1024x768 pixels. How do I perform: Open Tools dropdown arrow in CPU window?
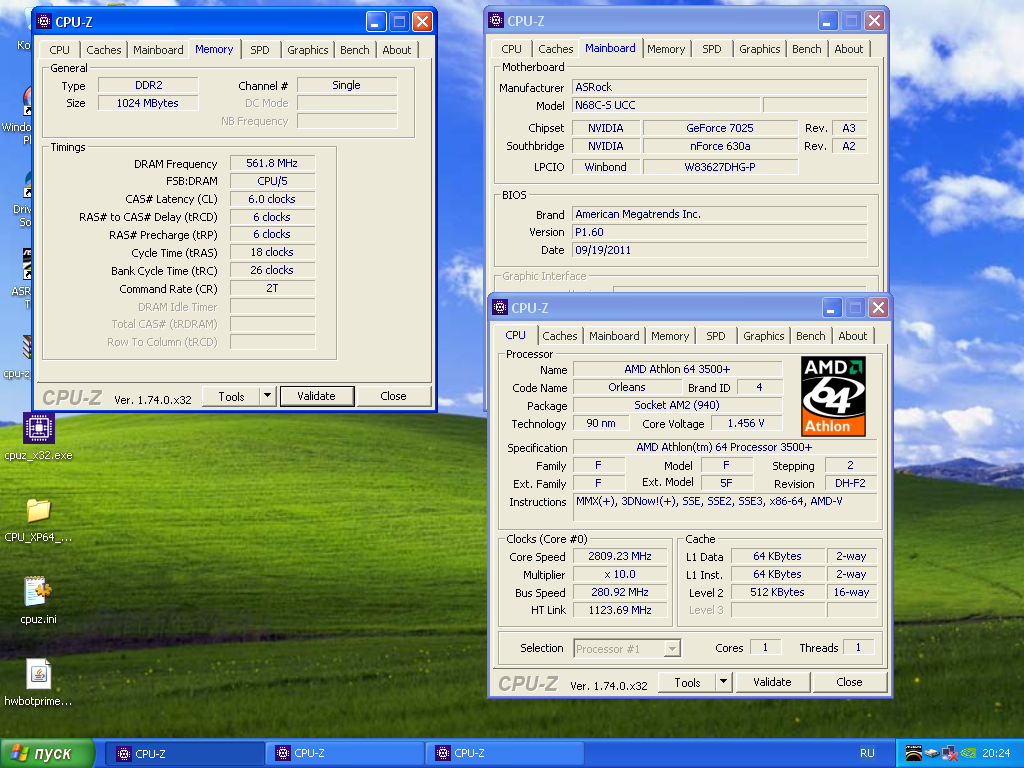point(723,682)
